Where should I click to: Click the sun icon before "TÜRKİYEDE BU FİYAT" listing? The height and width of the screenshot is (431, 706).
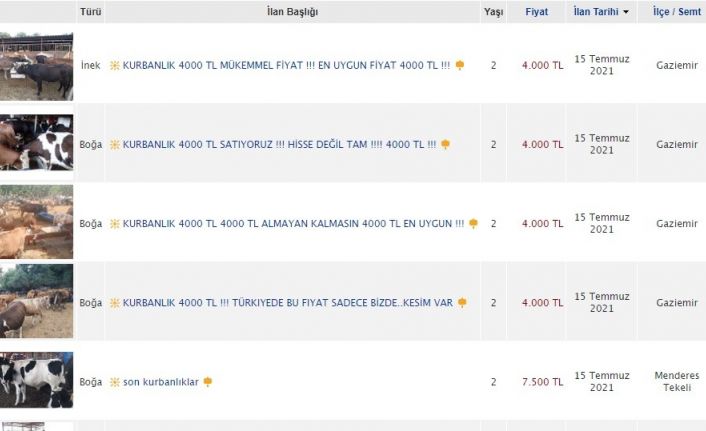pyautogui.click(x=115, y=302)
